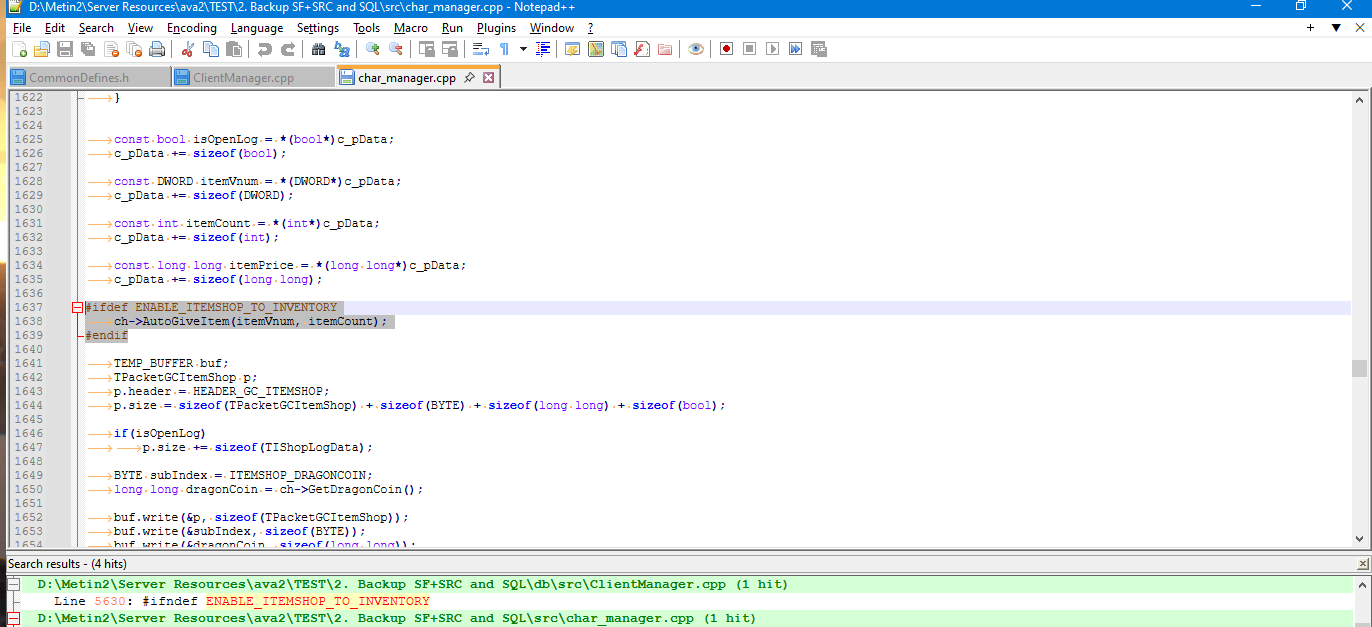Open the Plugins menu
The image size is (1372, 627).
click(496, 28)
